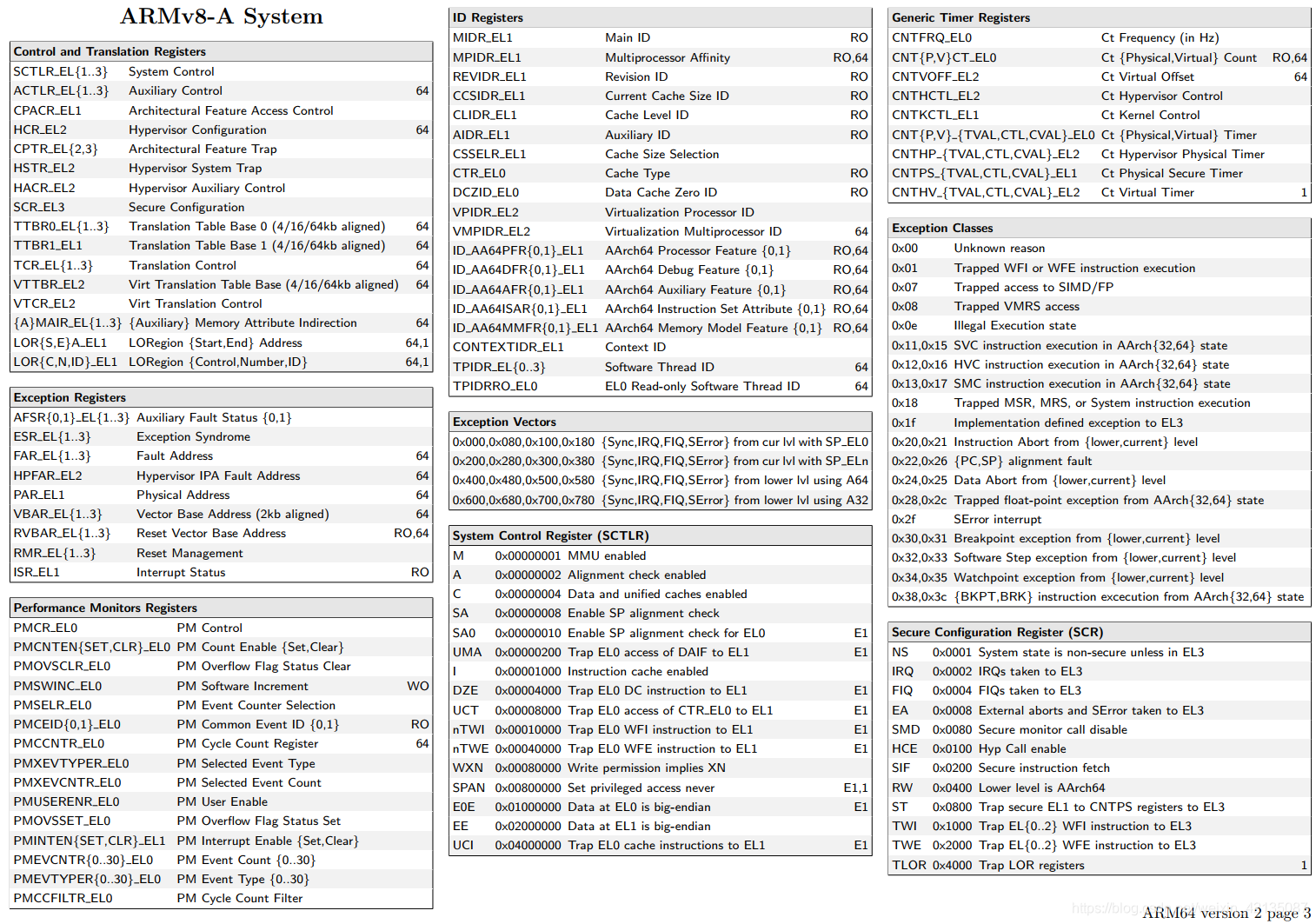Click ID_AA64MMFR{0,1}_EL1 register name
This screenshot has height=924, width=1316.
pos(525,328)
